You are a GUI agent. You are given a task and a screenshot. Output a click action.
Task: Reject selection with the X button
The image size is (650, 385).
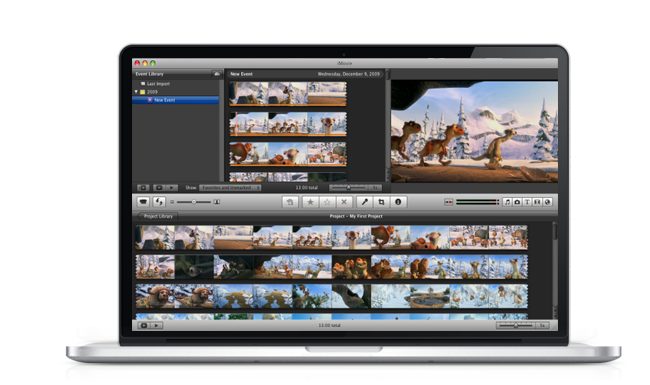344,202
